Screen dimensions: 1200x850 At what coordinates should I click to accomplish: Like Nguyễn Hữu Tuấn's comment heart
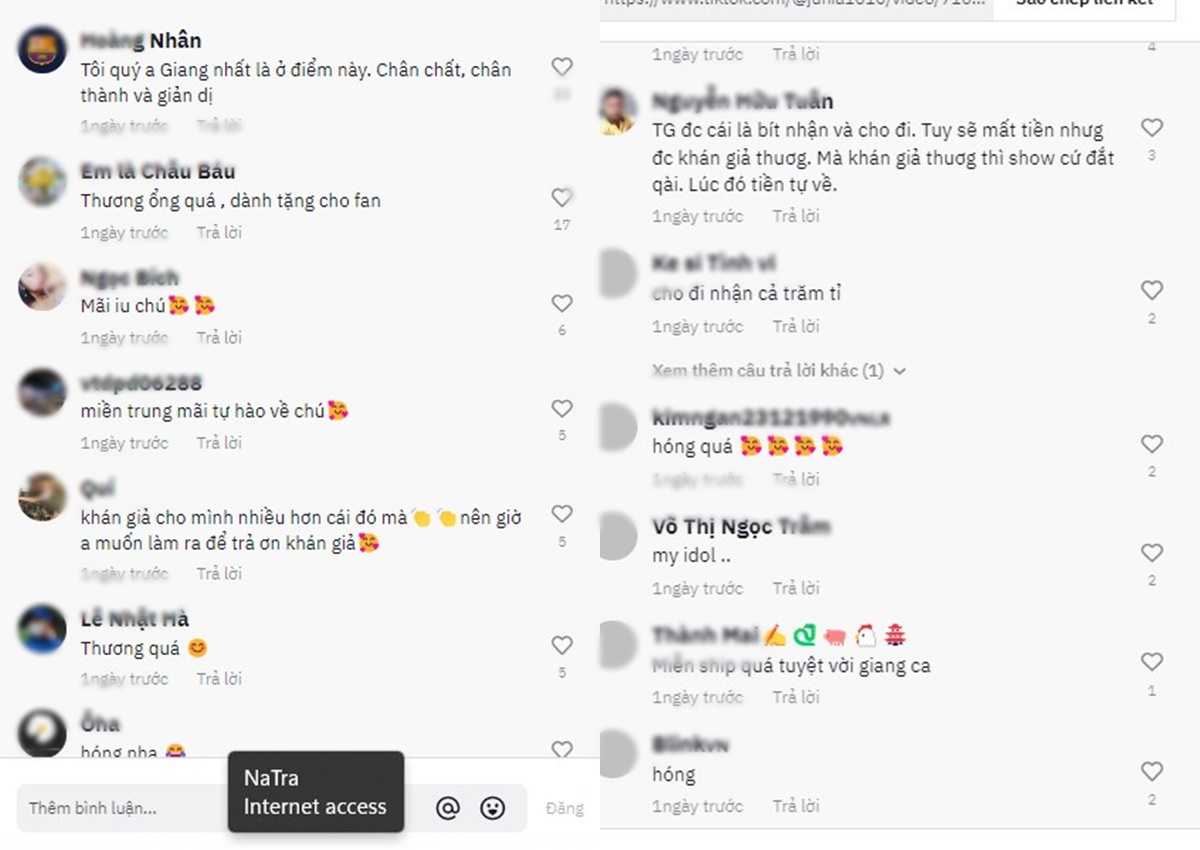click(x=1152, y=128)
